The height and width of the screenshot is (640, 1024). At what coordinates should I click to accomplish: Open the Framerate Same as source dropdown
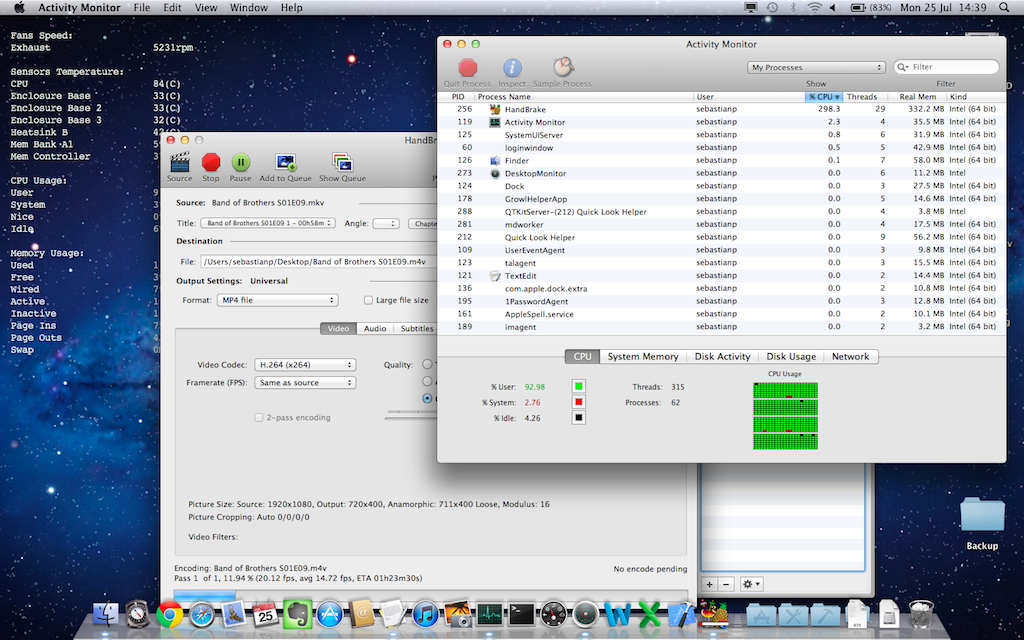(305, 383)
